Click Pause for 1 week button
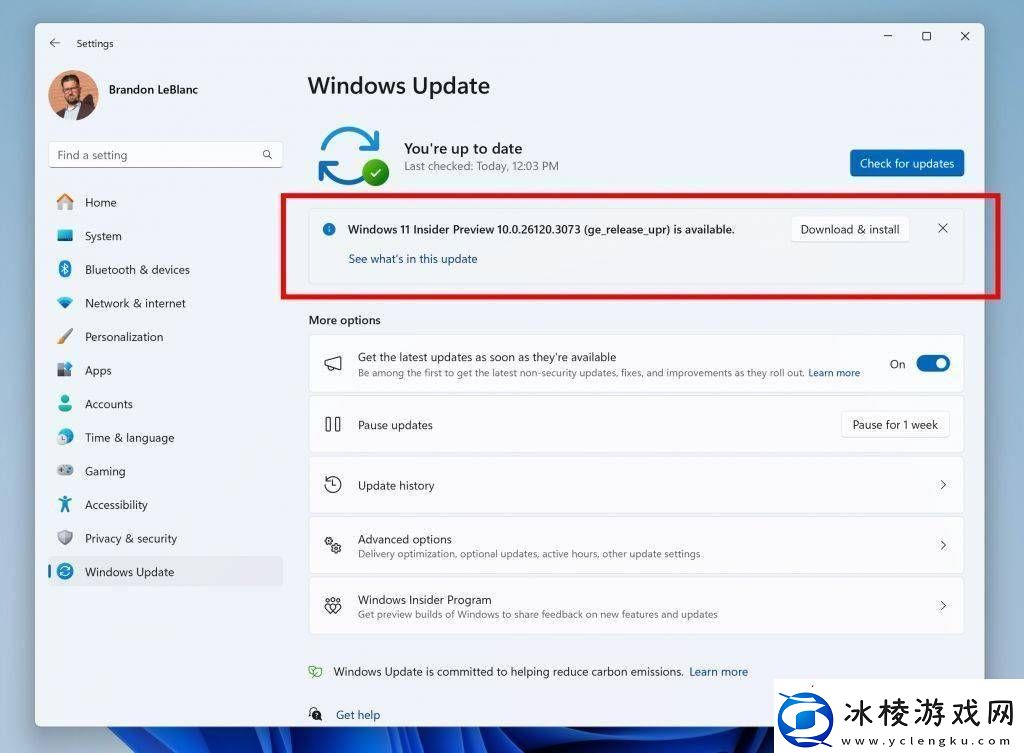 (x=894, y=425)
